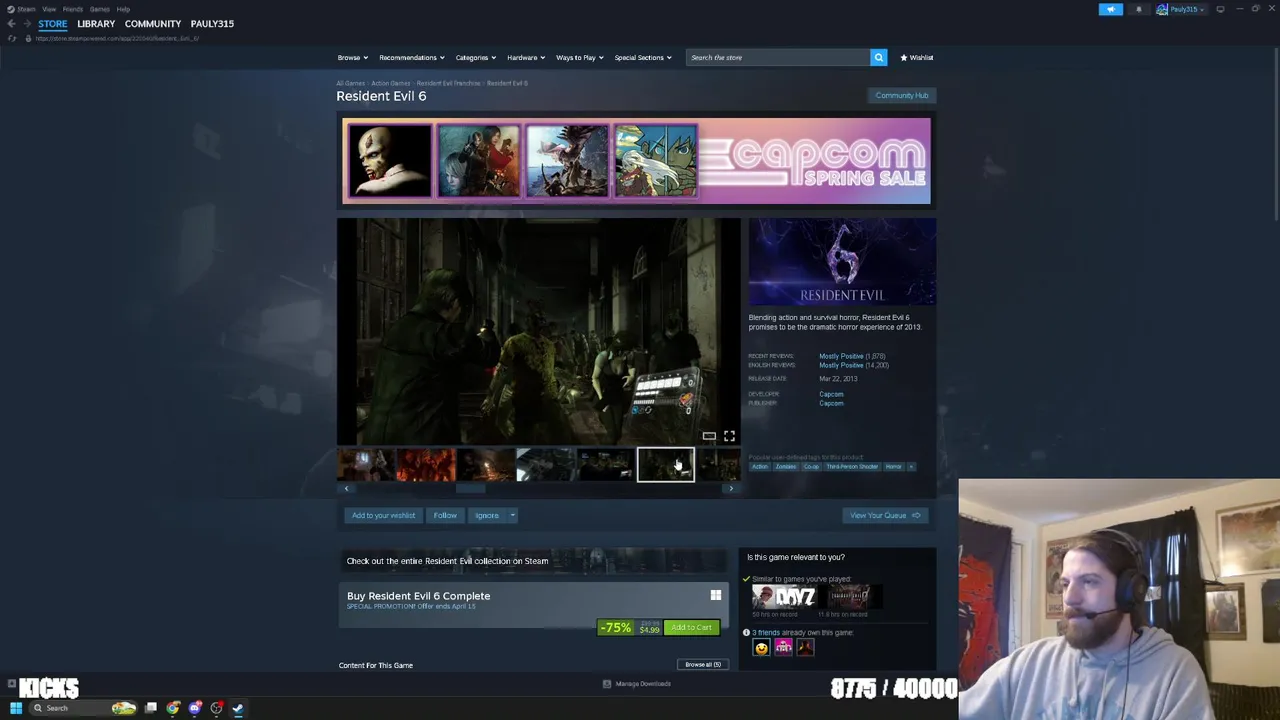The width and height of the screenshot is (1280, 720).
Task: Switch to the LIBRARY tab
Action: coord(96,23)
